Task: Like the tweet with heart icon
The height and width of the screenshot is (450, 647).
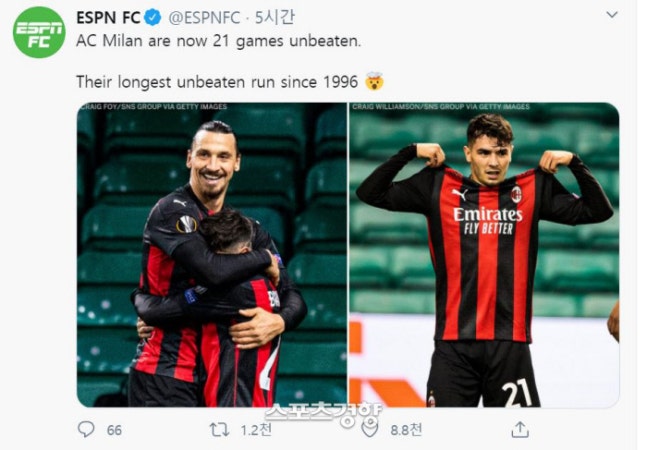Action: pos(370,429)
